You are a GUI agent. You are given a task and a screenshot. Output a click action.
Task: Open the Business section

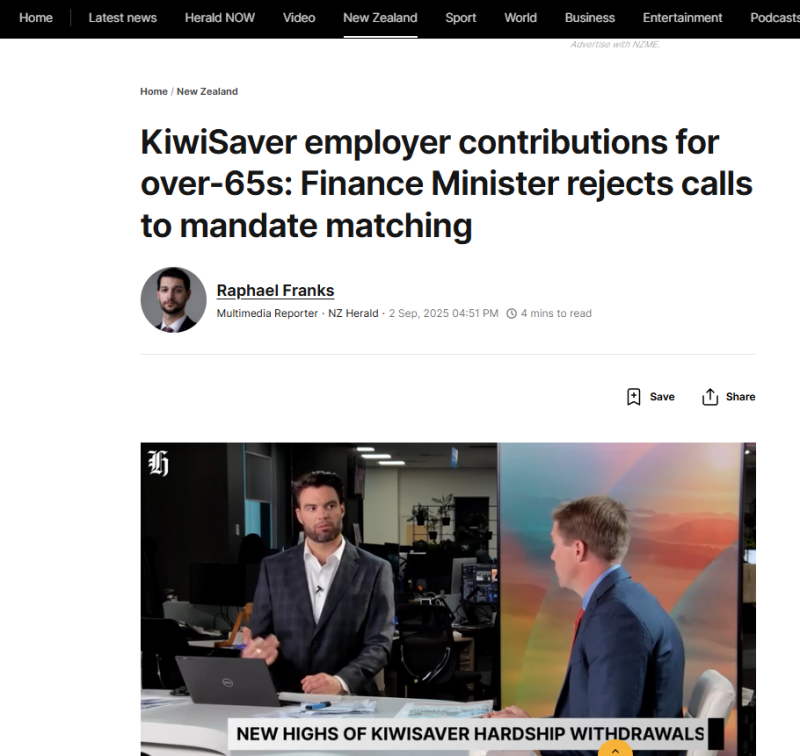pos(590,18)
